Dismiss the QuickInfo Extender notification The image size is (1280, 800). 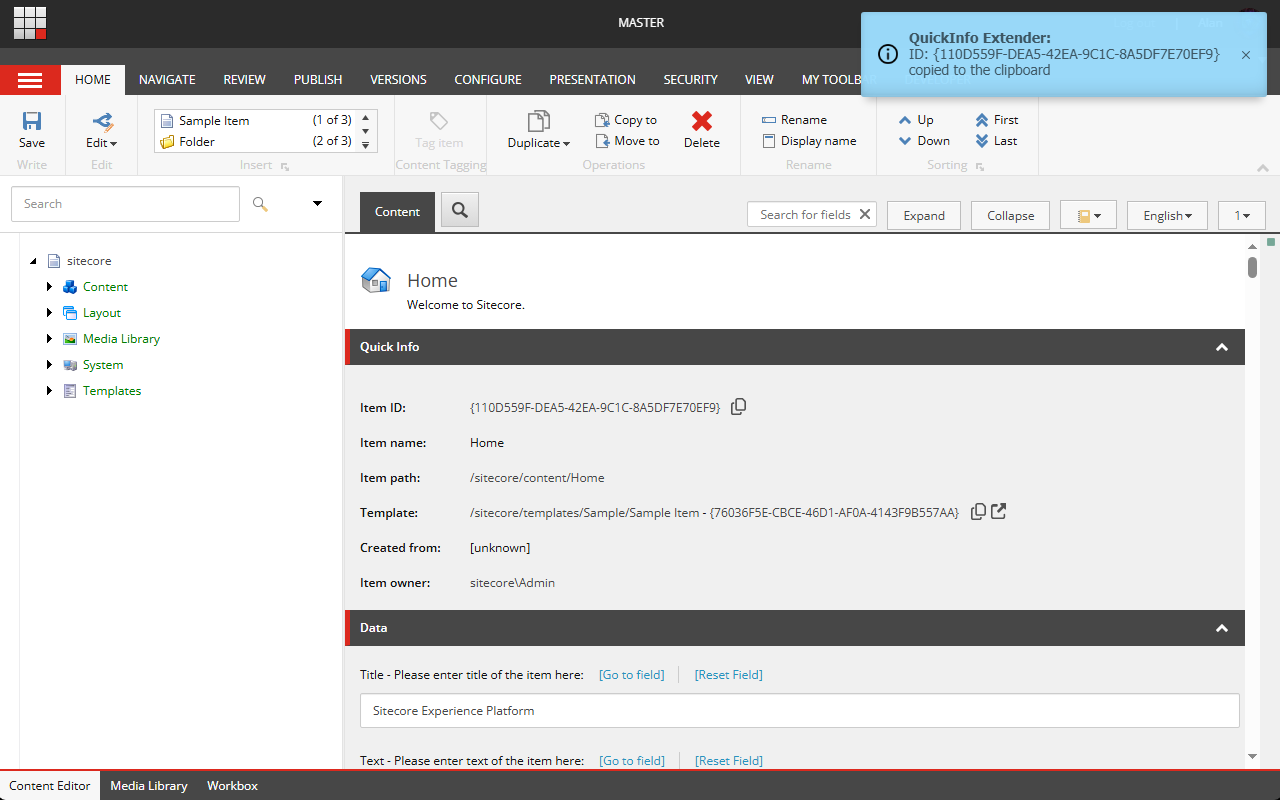[1246, 55]
